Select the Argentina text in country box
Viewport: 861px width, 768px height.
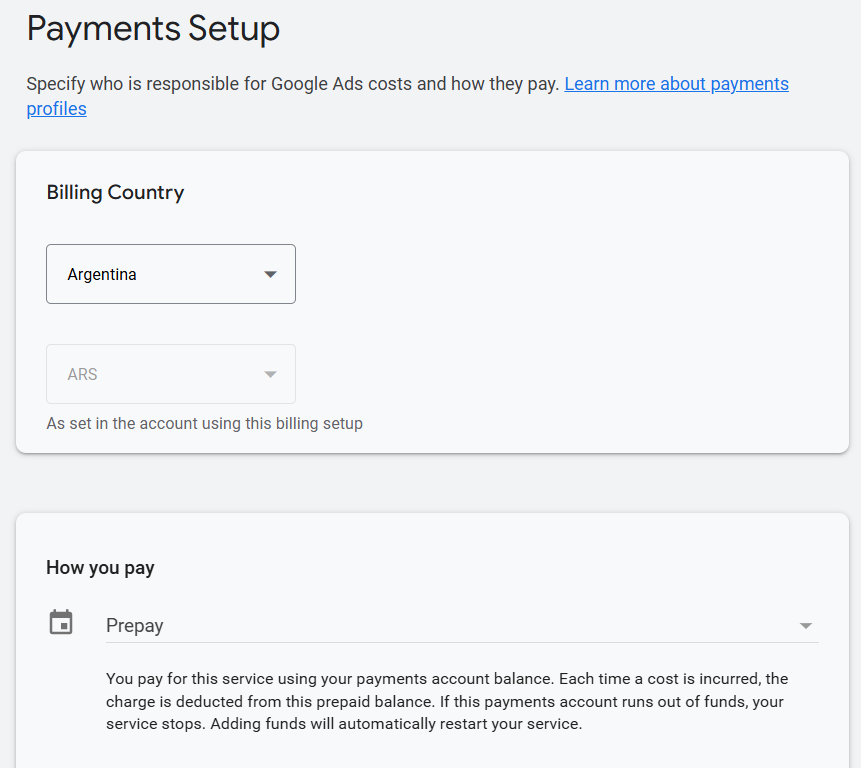click(102, 275)
